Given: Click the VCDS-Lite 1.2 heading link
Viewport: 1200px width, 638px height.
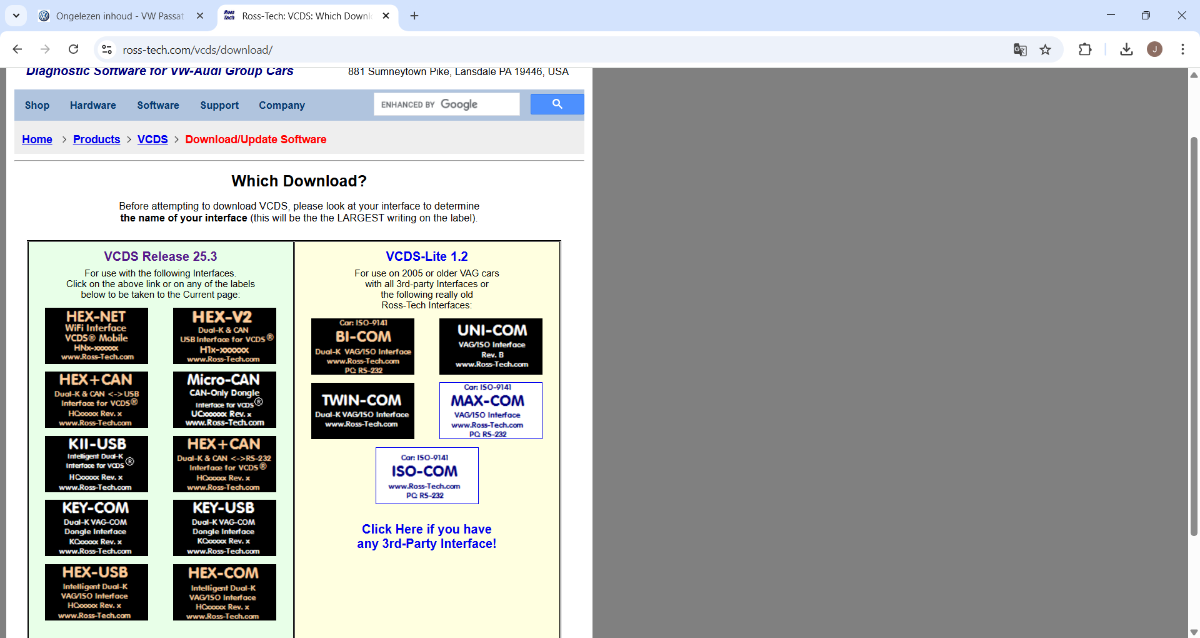Looking at the screenshot, I should (x=427, y=257).
